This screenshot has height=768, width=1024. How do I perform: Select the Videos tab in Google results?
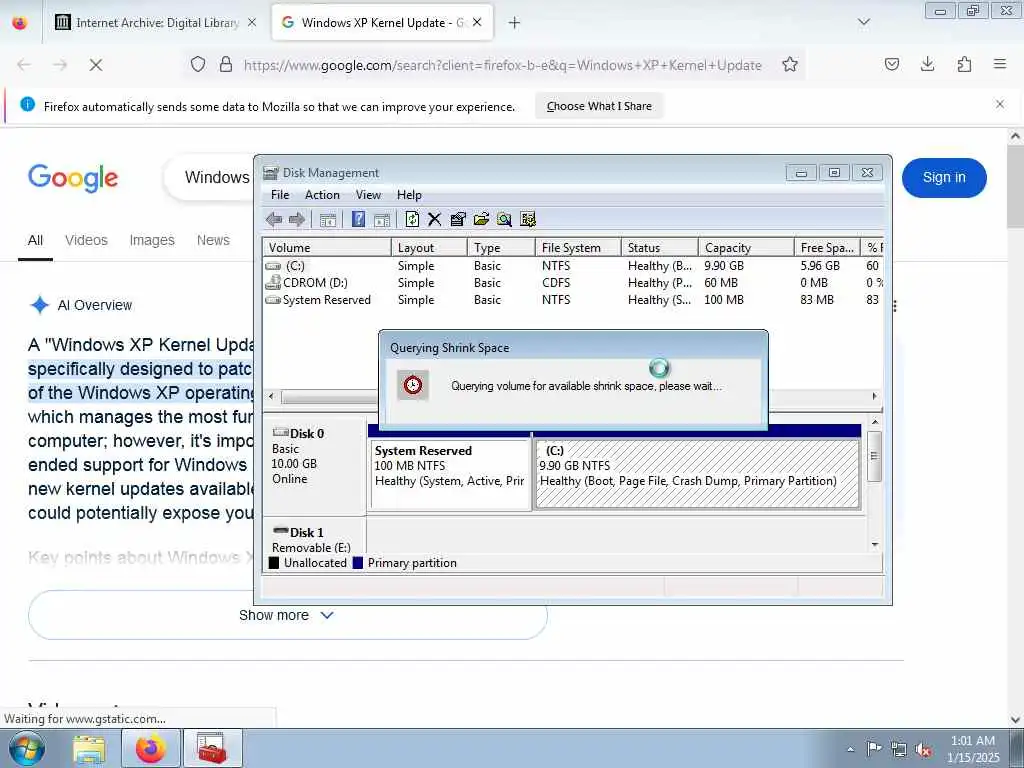[86, 240]
